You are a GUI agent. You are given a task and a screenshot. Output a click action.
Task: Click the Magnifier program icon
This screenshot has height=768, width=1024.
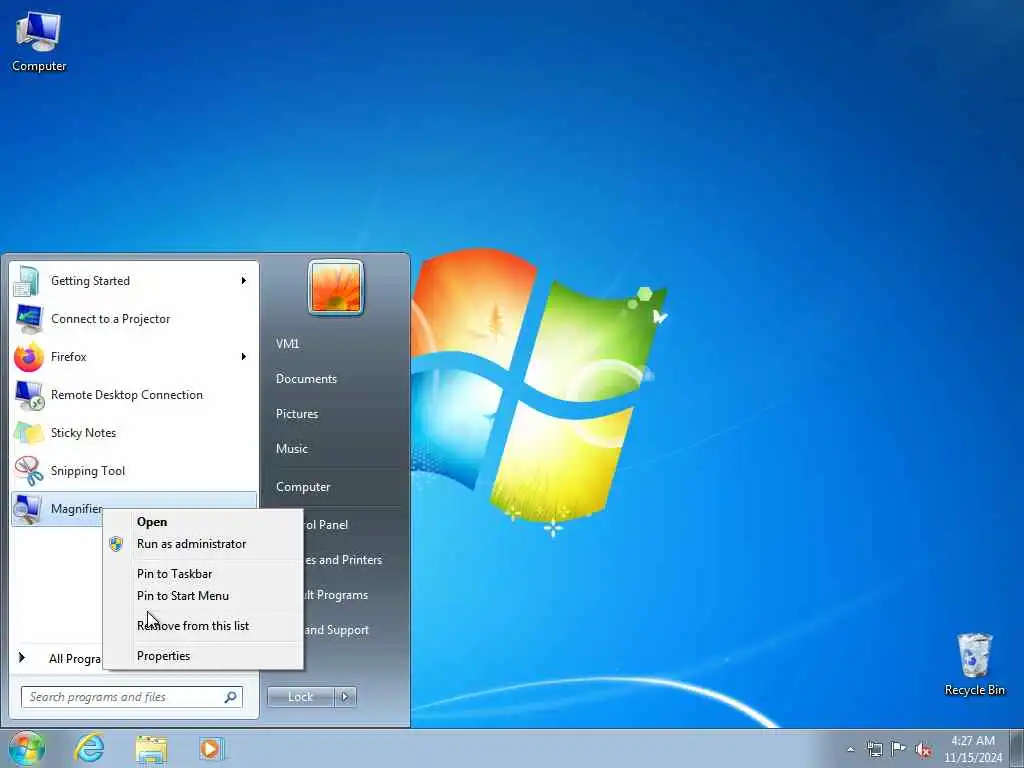coord(28,509)
